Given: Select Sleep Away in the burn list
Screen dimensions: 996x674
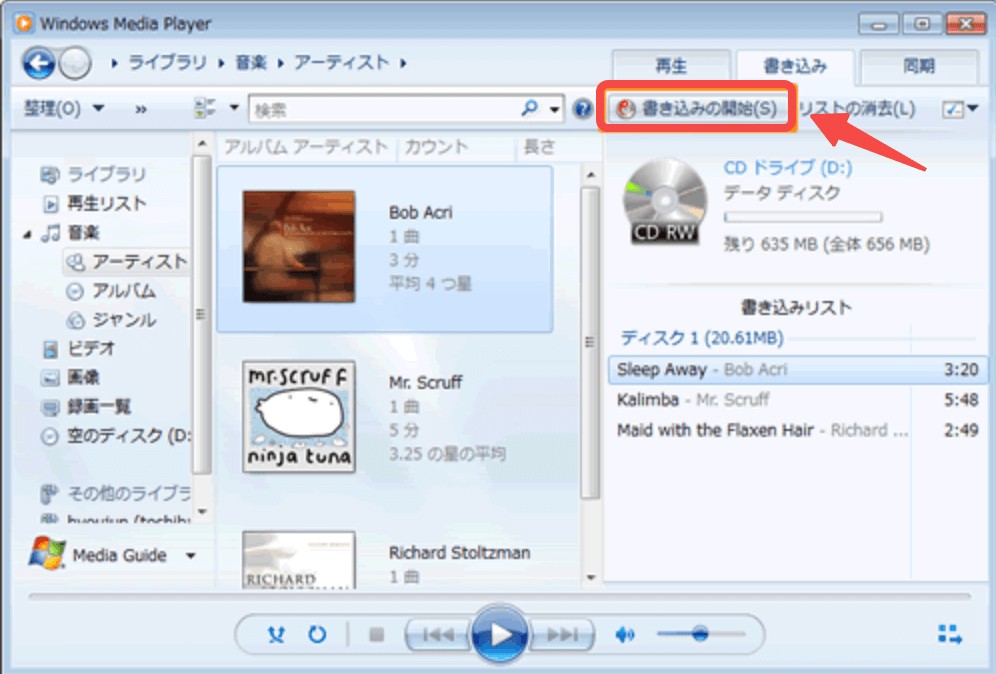Looking at the screenshot, I should (x=798, y=370).
